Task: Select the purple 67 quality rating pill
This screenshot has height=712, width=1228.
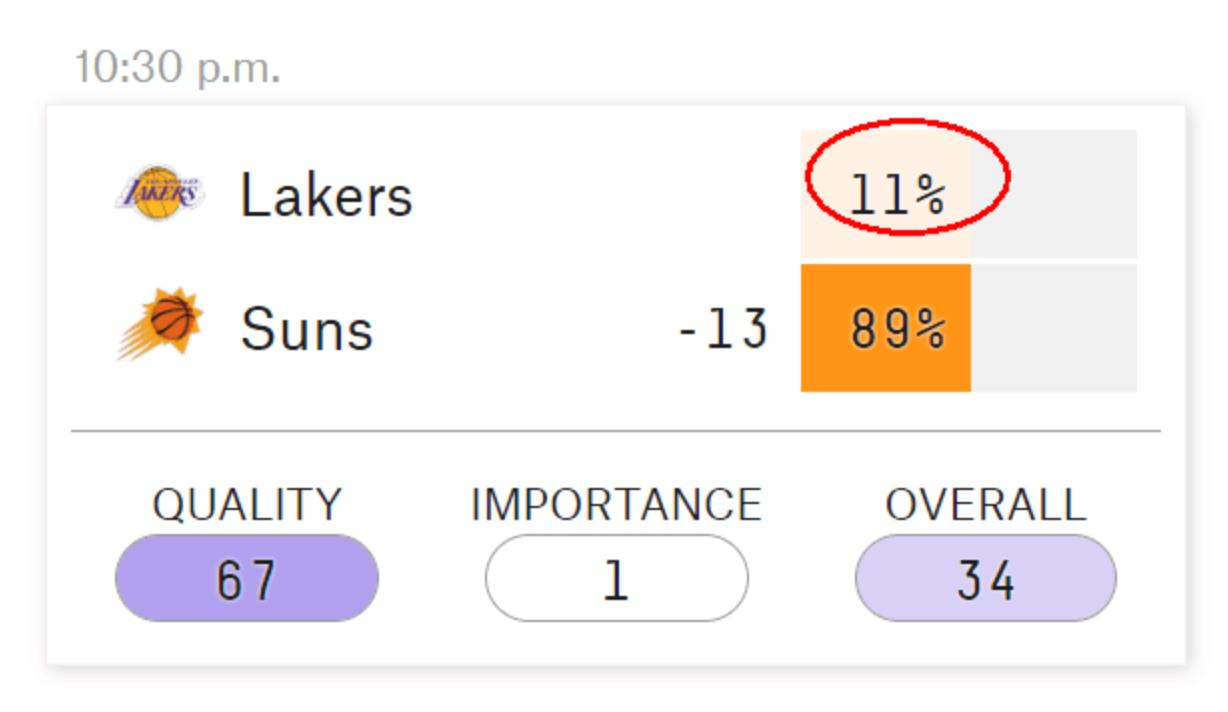Action: [x=247, y=579]
